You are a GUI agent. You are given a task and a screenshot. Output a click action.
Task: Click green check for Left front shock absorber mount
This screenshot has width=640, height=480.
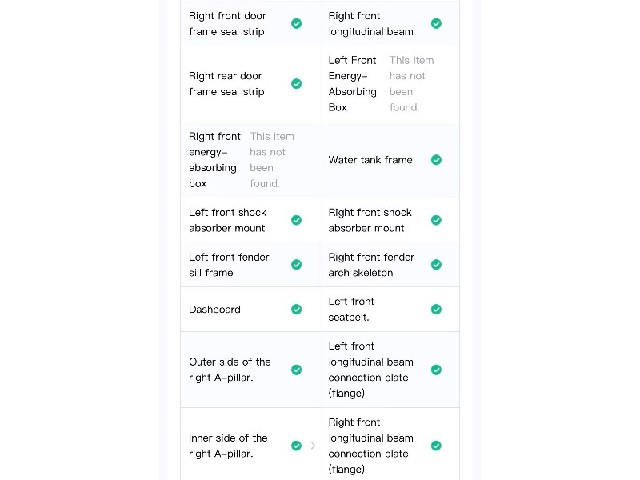(297, 220)
